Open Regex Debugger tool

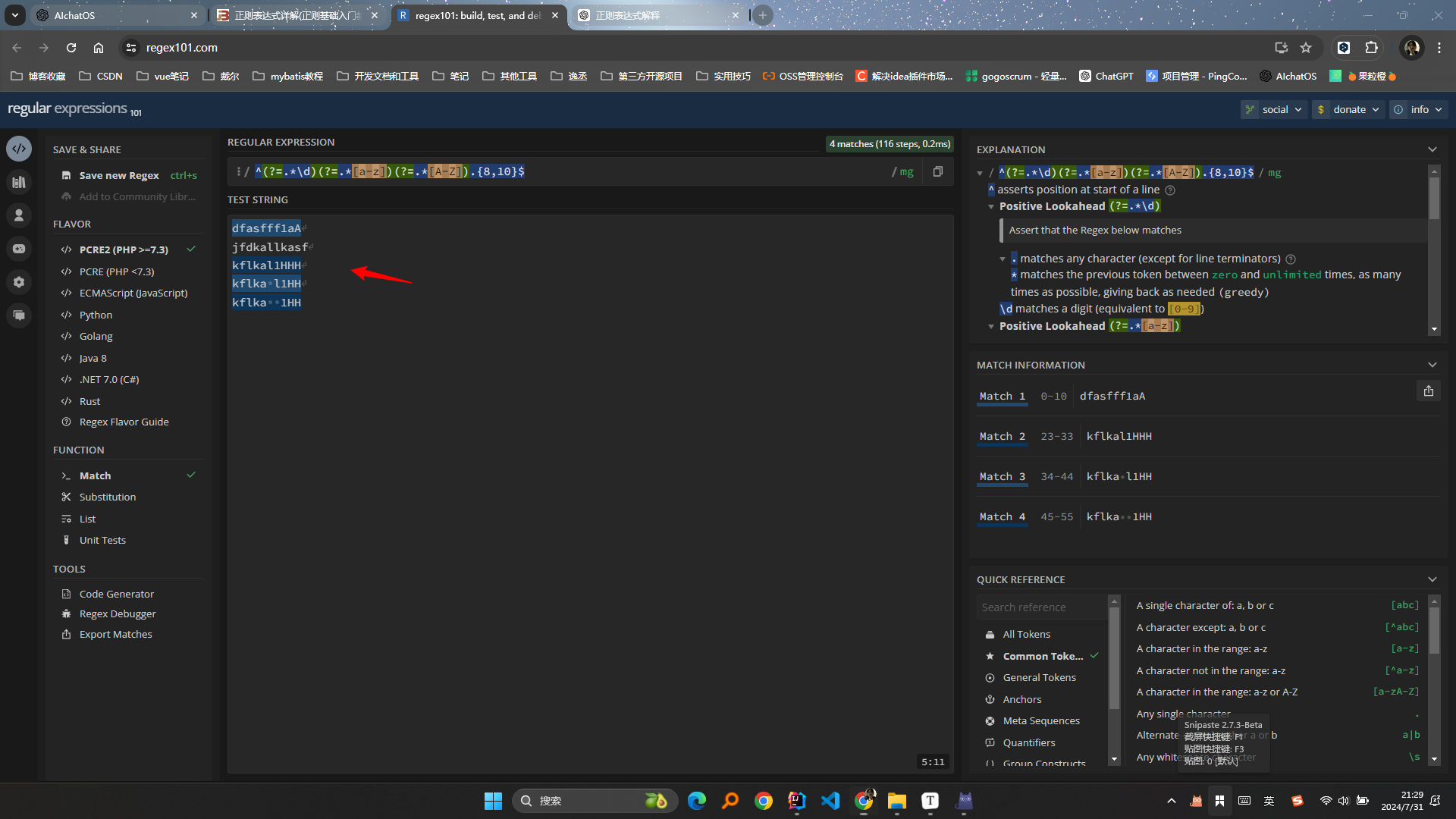(117, 613)
